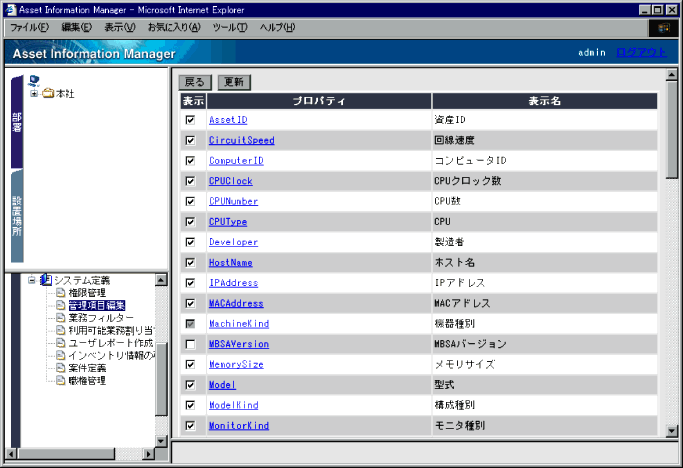Click the ログアウト link
683x468 pixels.
point(641,52)
